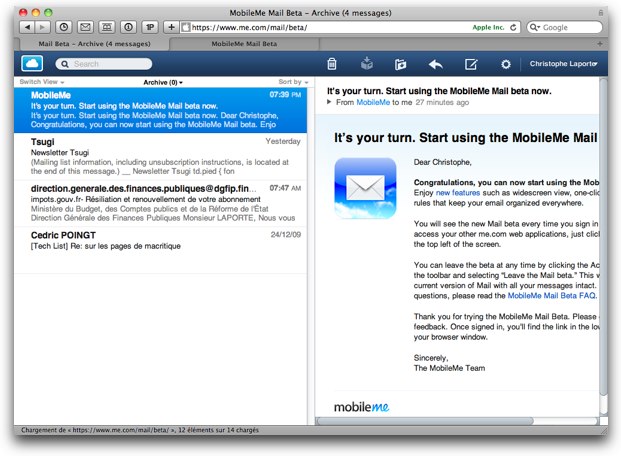Select the MobileMe message in list

click(x=160, y=110)
